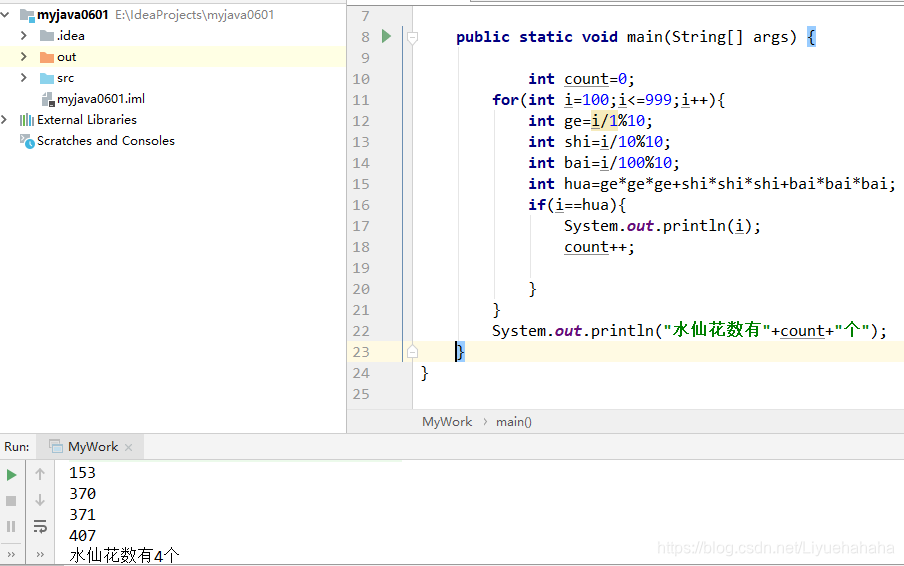The image size is (904, 566).
Task: Click the output '水仙花数有4个'
Action: pos(125,556)
